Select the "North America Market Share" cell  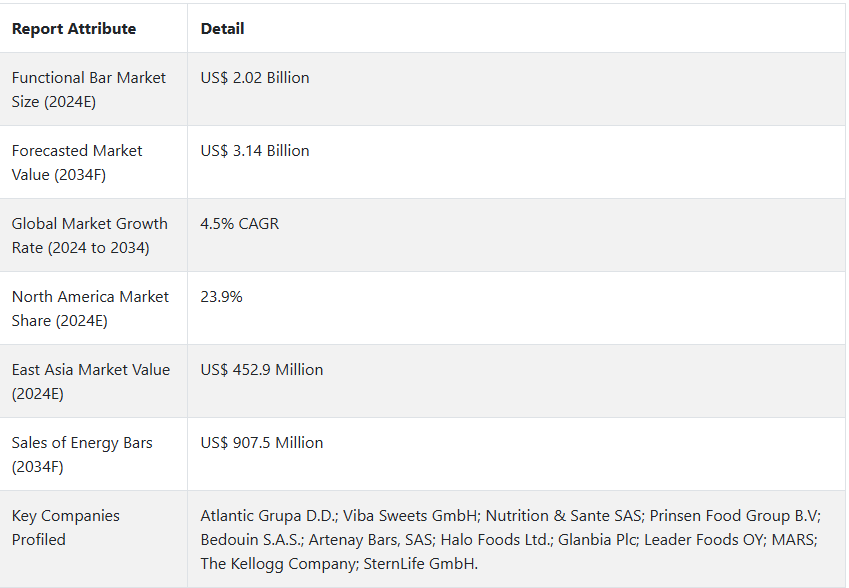pos(90,308)
